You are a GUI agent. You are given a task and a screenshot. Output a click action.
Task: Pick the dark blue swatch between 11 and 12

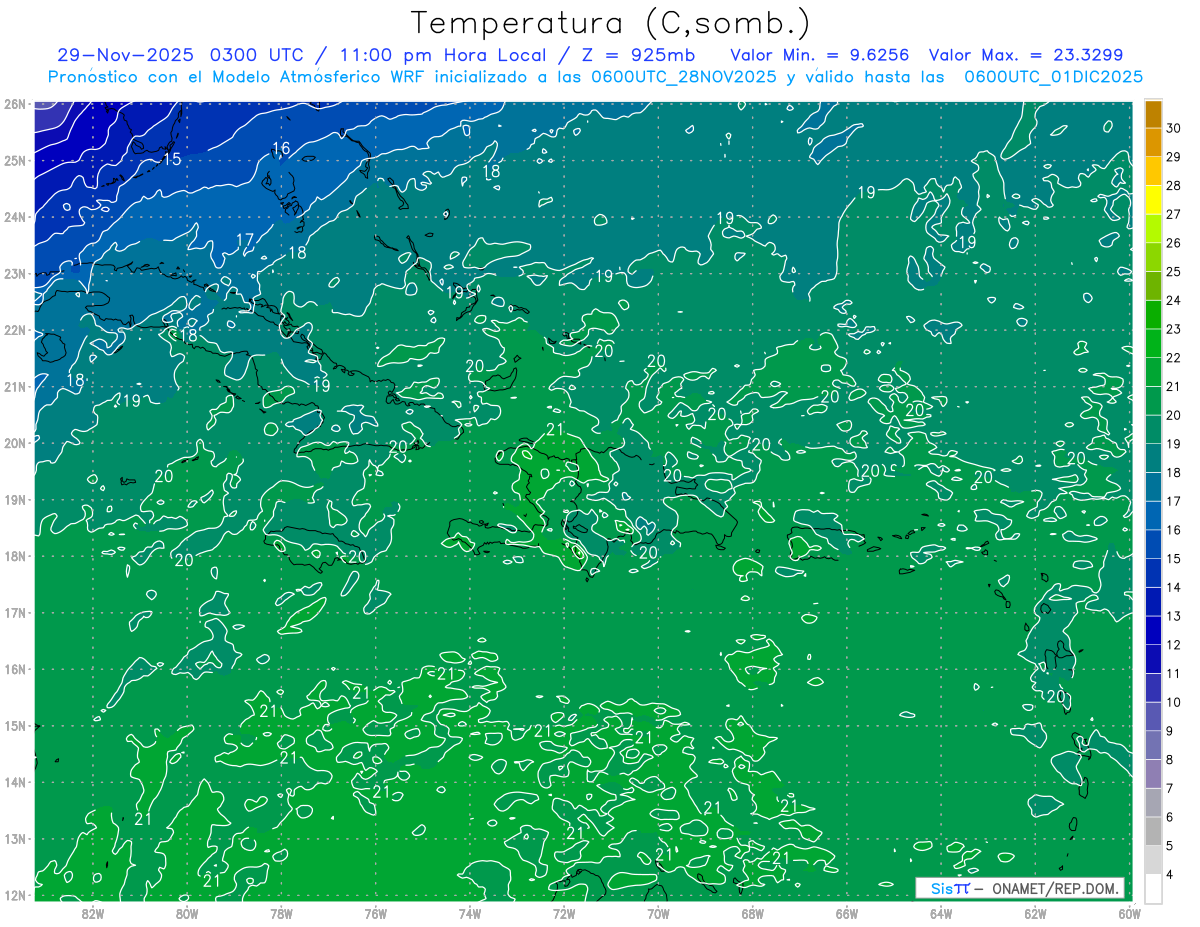click(1153, 659)
